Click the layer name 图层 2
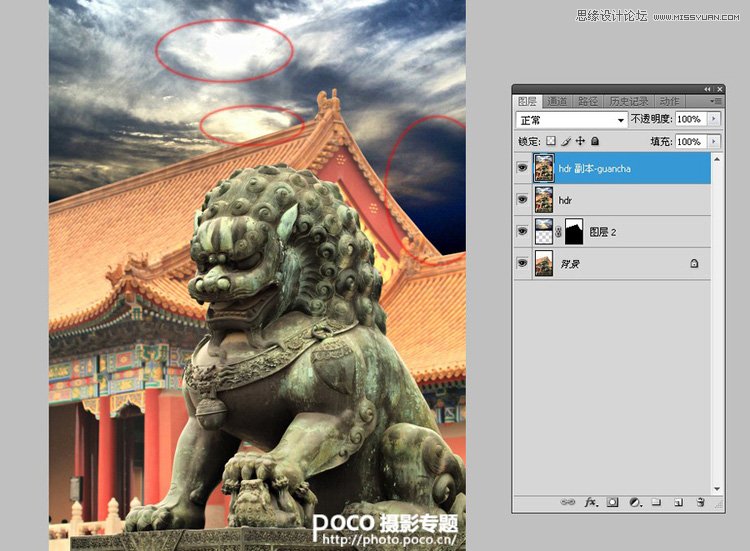750x551 pixels. point(603,232)
